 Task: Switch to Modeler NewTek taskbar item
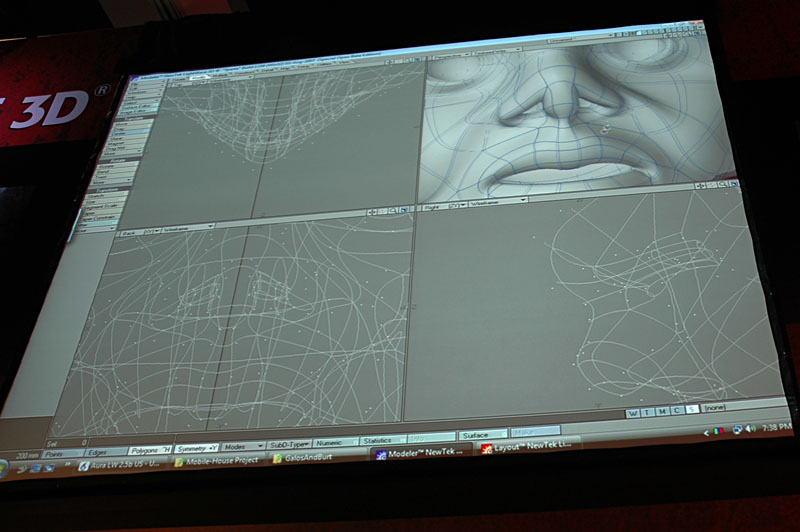[x=421, y=452]
